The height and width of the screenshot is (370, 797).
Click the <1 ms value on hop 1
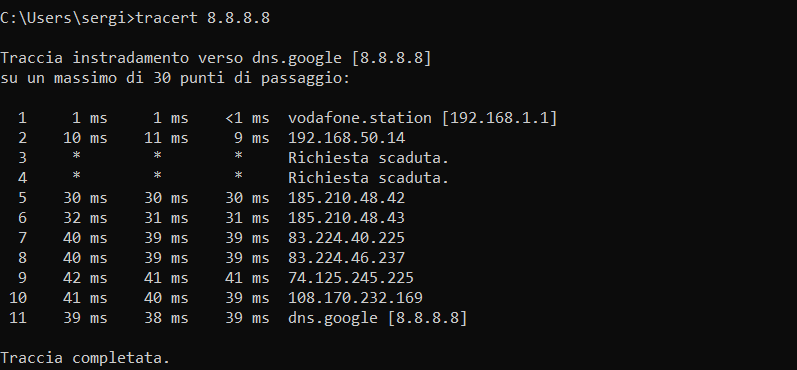click(248, 118)
